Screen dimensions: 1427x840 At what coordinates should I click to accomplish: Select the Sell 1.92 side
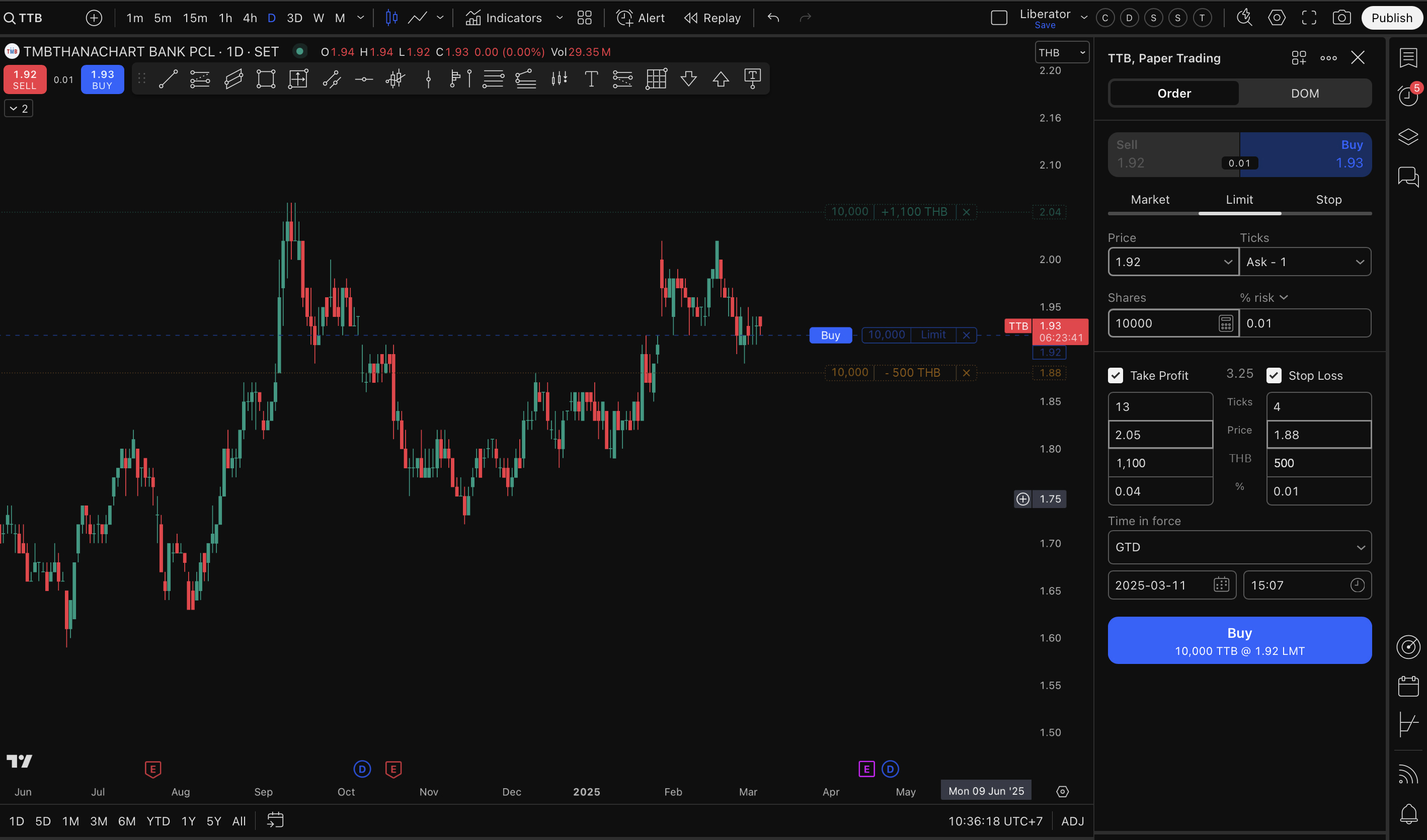coord(1174,154)
